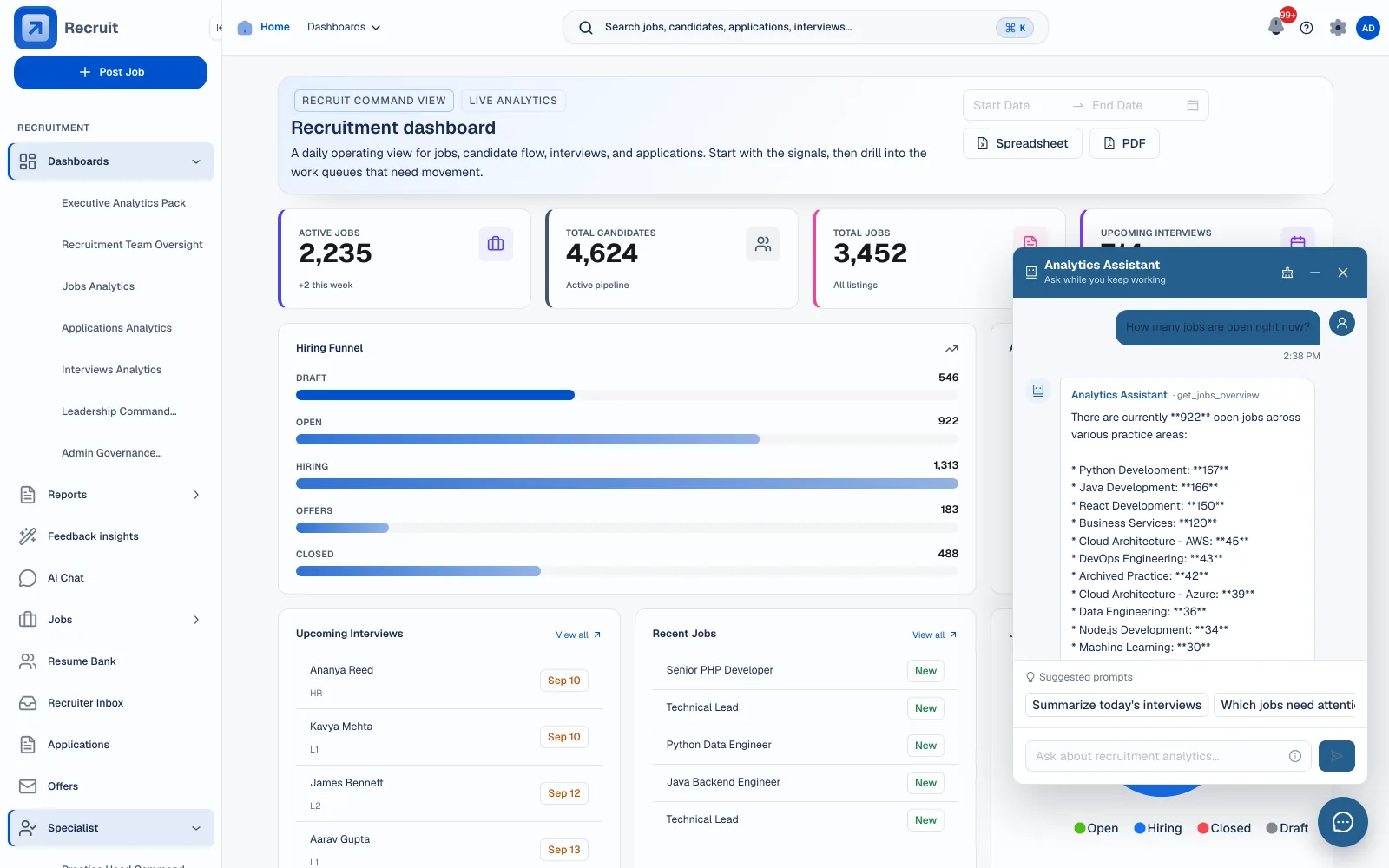The width and height of the screenshot is (1389, 868).
Task: Click the Live Analytics tag
Action: point(513,101)
